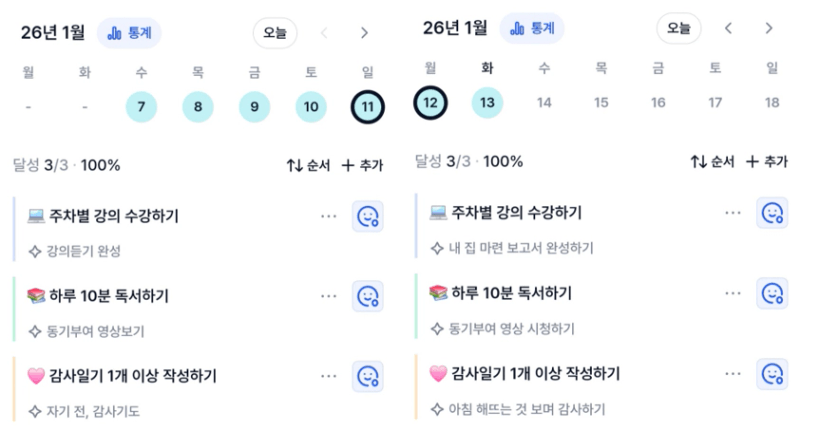Click the emoji check icon beside right 하루 10분 독서하기
Image resolution: width=820 pixels, height=431 pixels.
[x=772, y=293]
